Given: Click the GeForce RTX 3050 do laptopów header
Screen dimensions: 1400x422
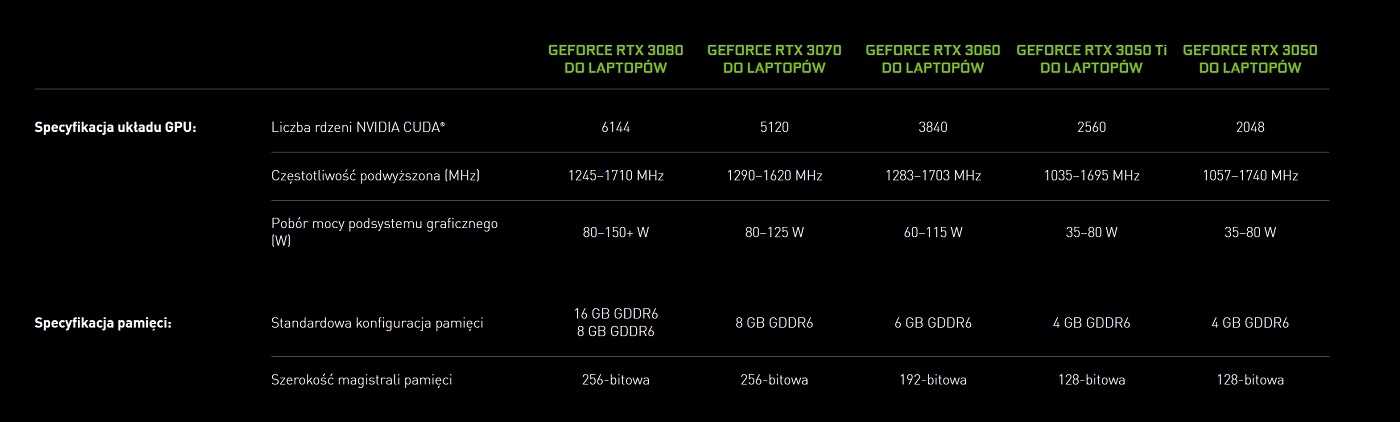Looking at the screenshot, I should 1250,59.
